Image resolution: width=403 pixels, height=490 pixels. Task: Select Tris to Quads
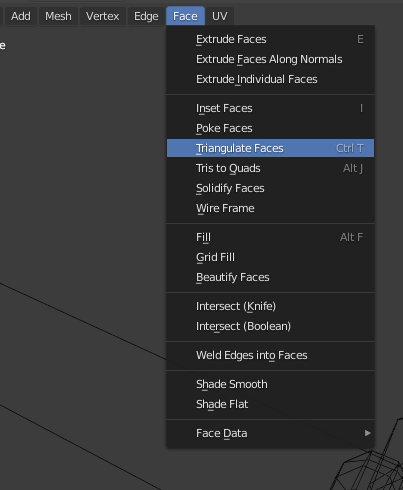pyautogui.click(x=270, y=168)
